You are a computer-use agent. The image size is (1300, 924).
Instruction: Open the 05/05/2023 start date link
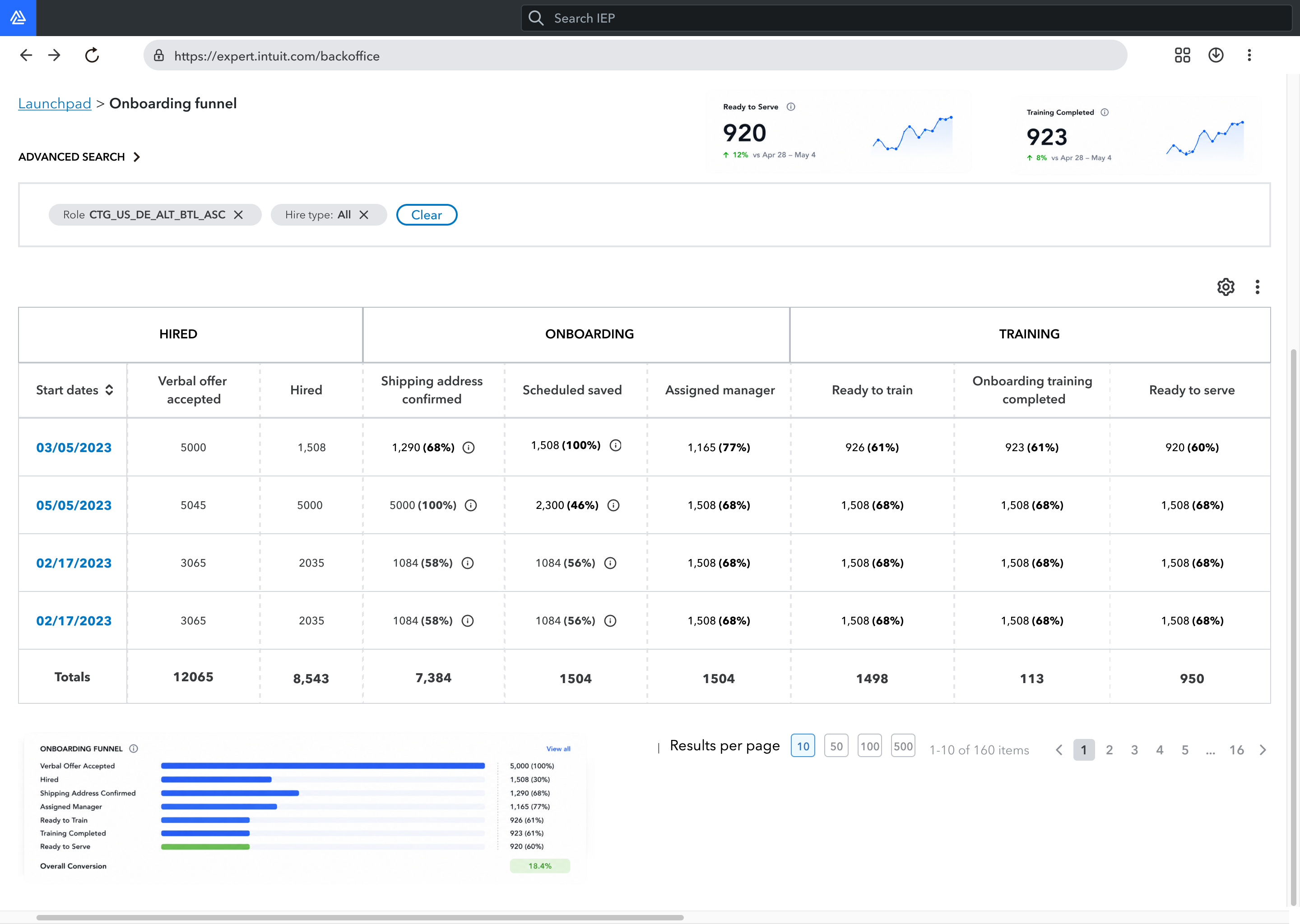(74, 505)
